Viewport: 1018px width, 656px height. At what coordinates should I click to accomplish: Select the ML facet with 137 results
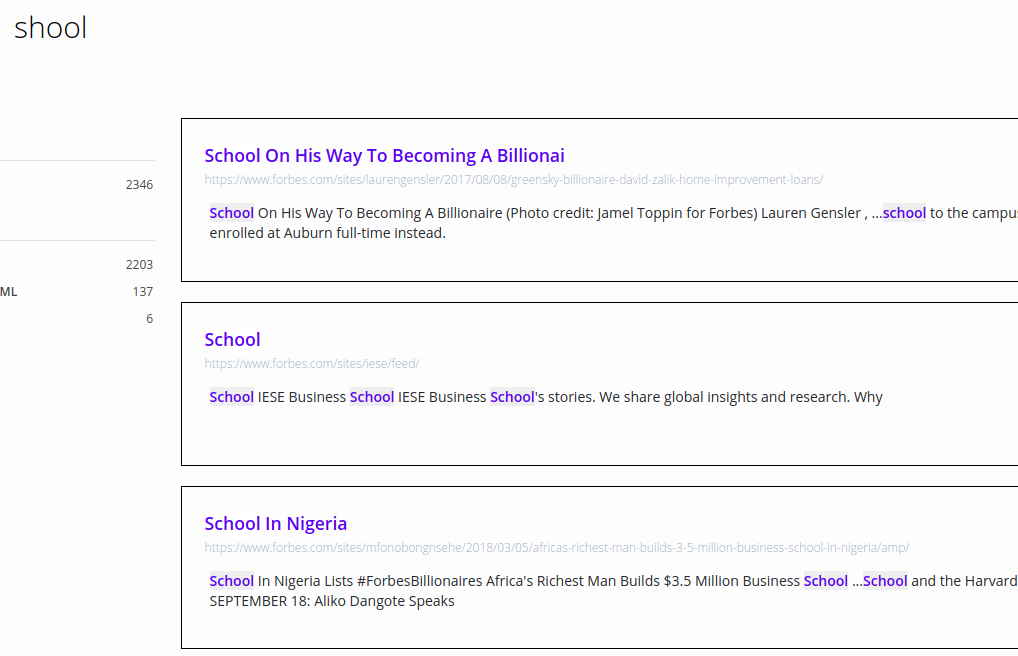[76, 292]
